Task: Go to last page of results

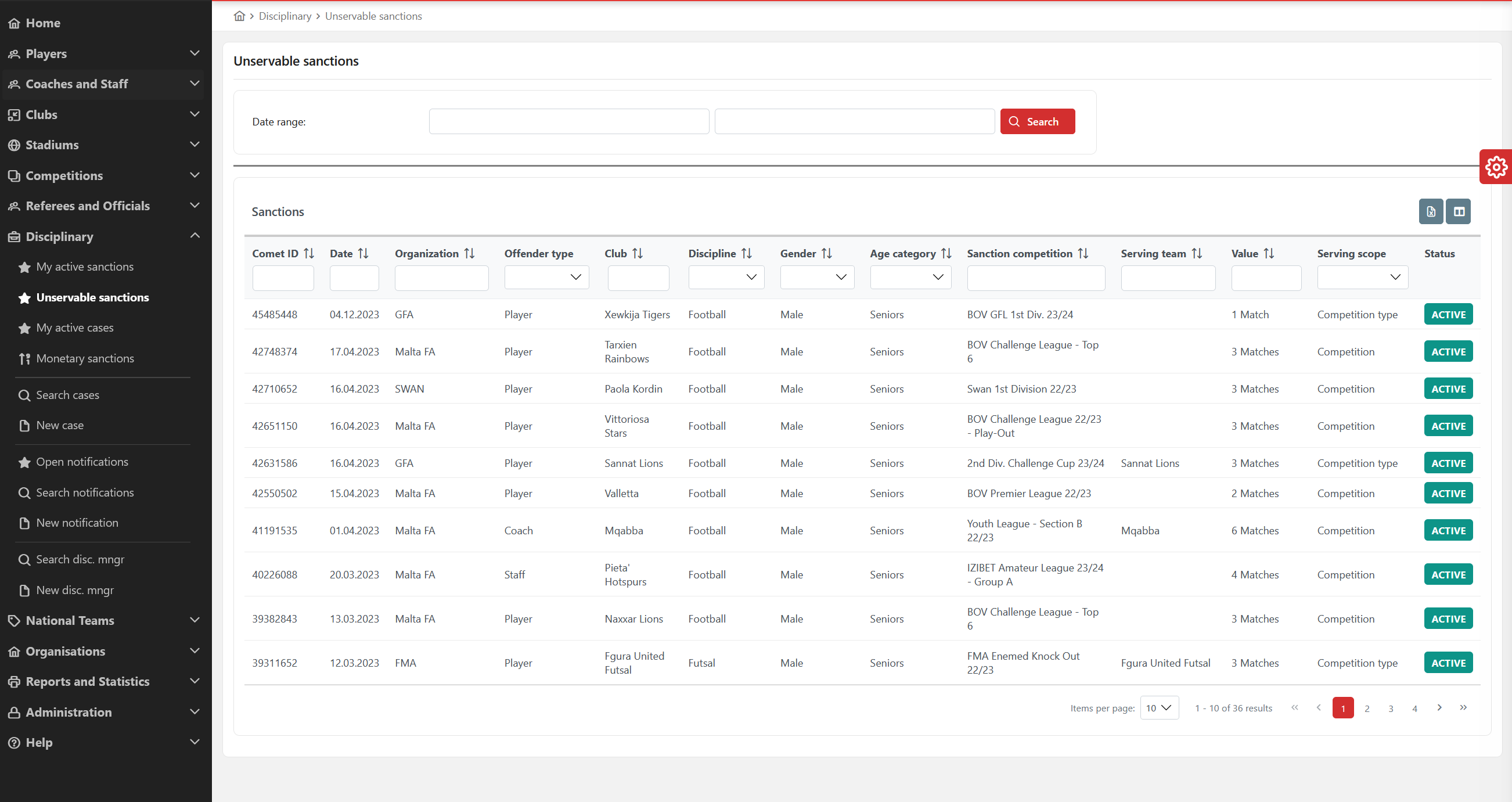Action: [1463, 707]
